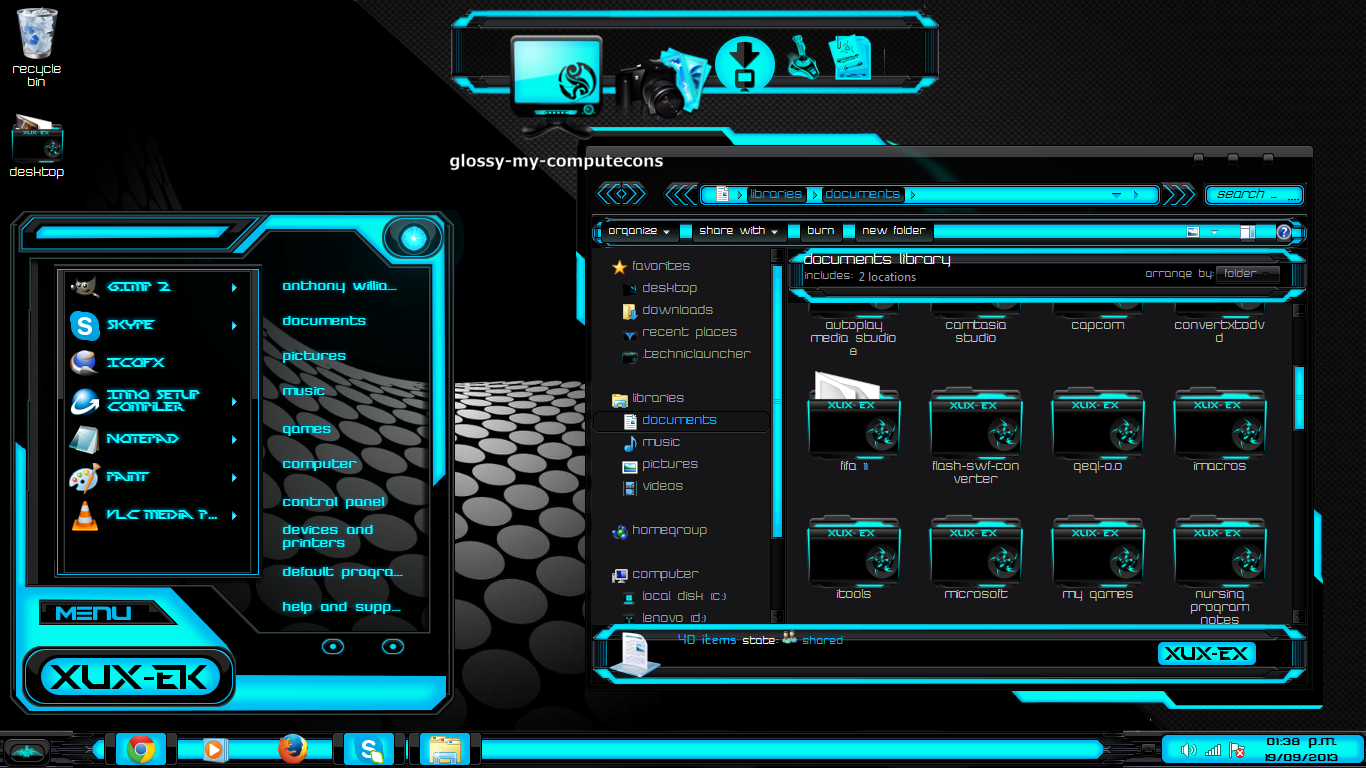Click the XUX-EK shutdown button
This screenshot has height=768, width=1366.
click(130, 678)
